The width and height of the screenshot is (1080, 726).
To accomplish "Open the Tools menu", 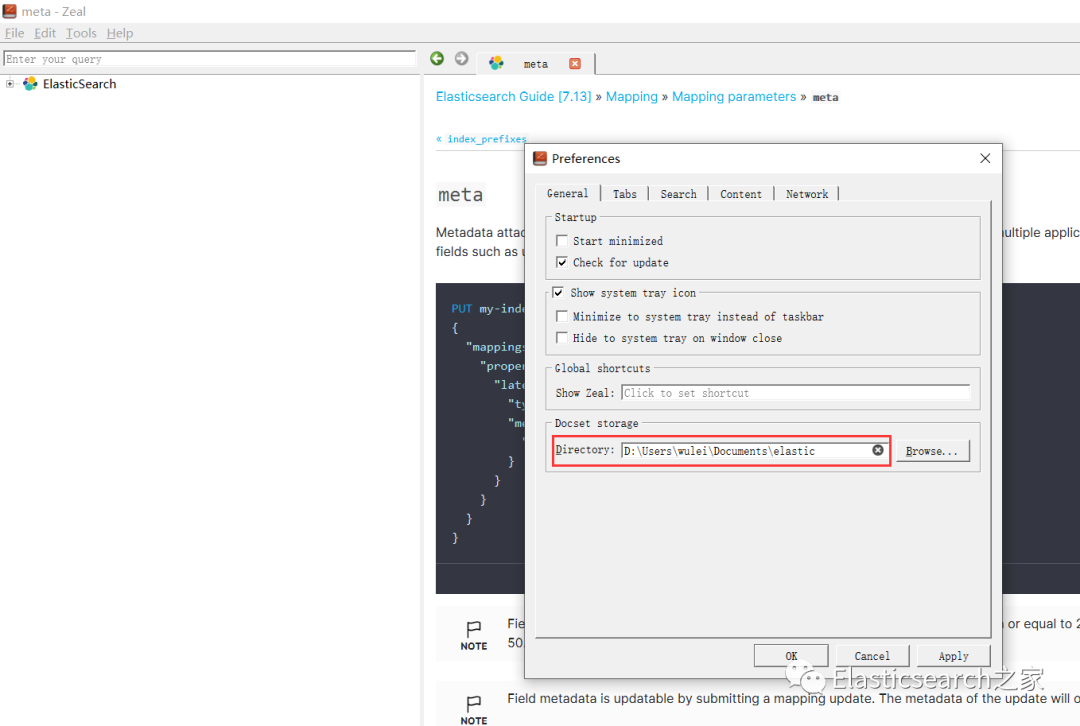I will pos(81,33).
